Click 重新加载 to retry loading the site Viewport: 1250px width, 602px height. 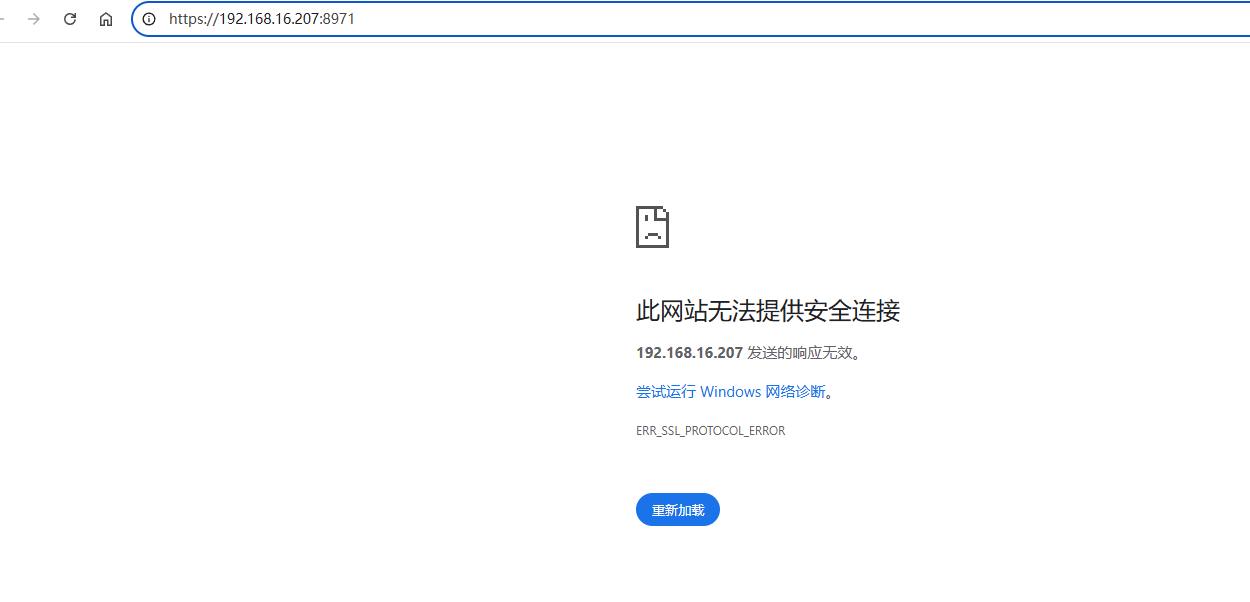677,509
